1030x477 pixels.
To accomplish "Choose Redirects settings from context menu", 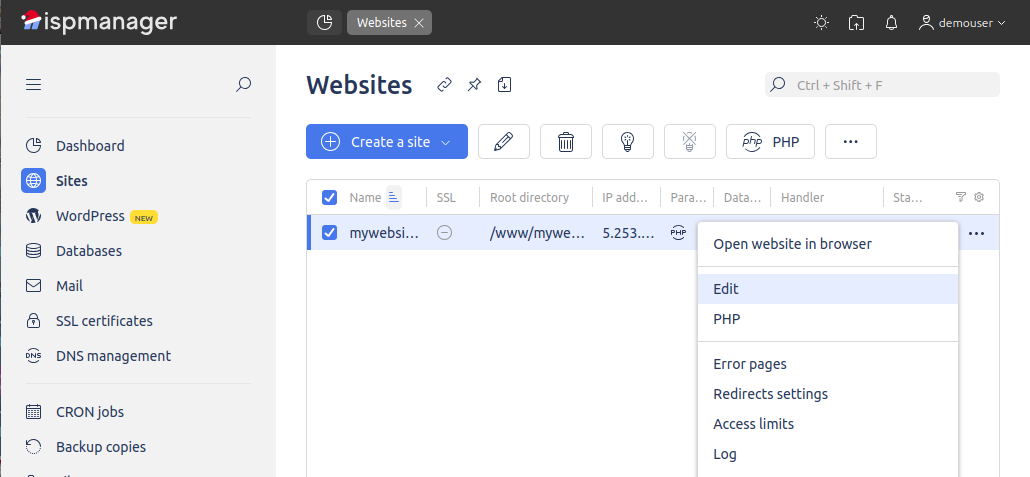I will click(x=770, y=394).
